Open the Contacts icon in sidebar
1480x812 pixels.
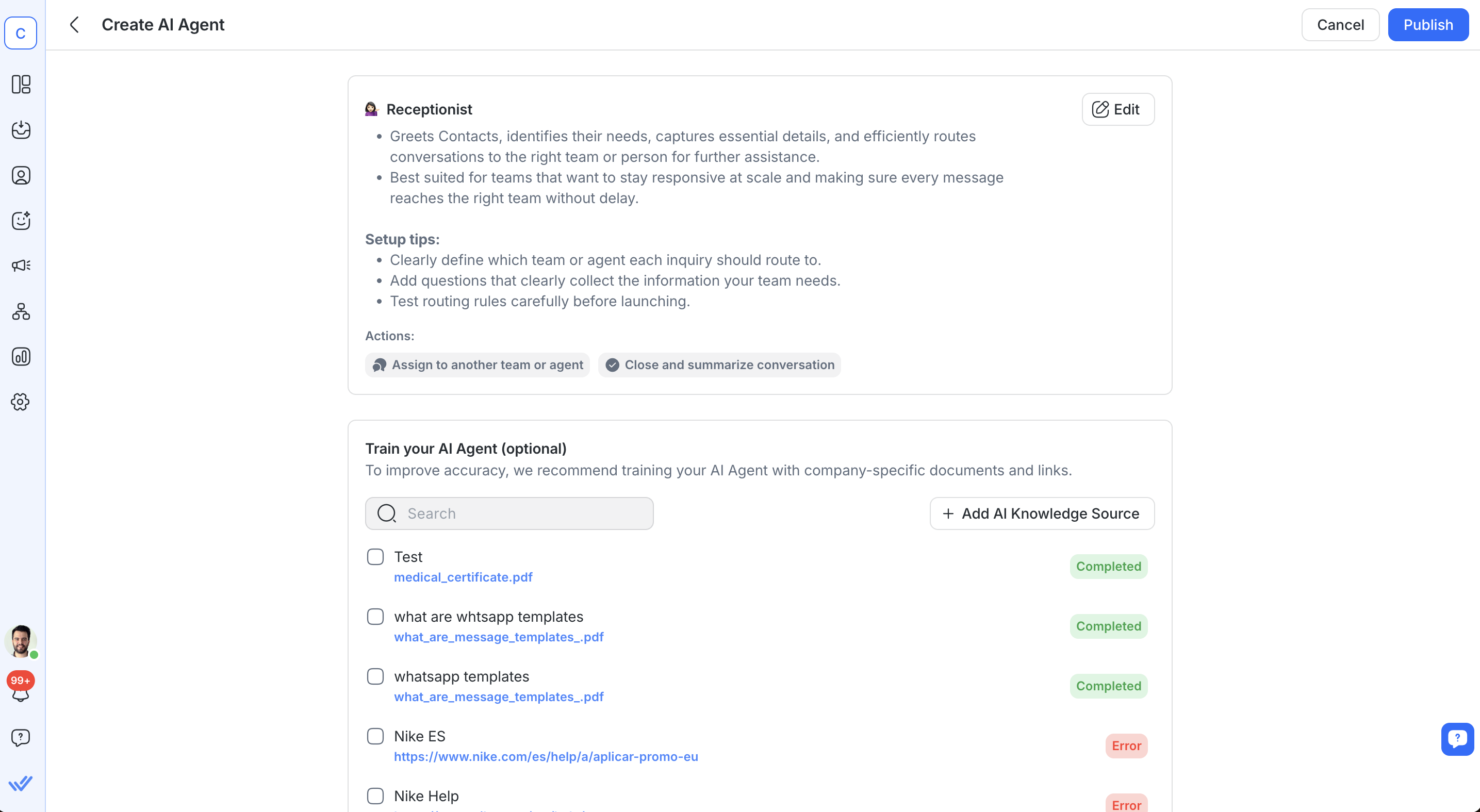click(x=21, y=175)
